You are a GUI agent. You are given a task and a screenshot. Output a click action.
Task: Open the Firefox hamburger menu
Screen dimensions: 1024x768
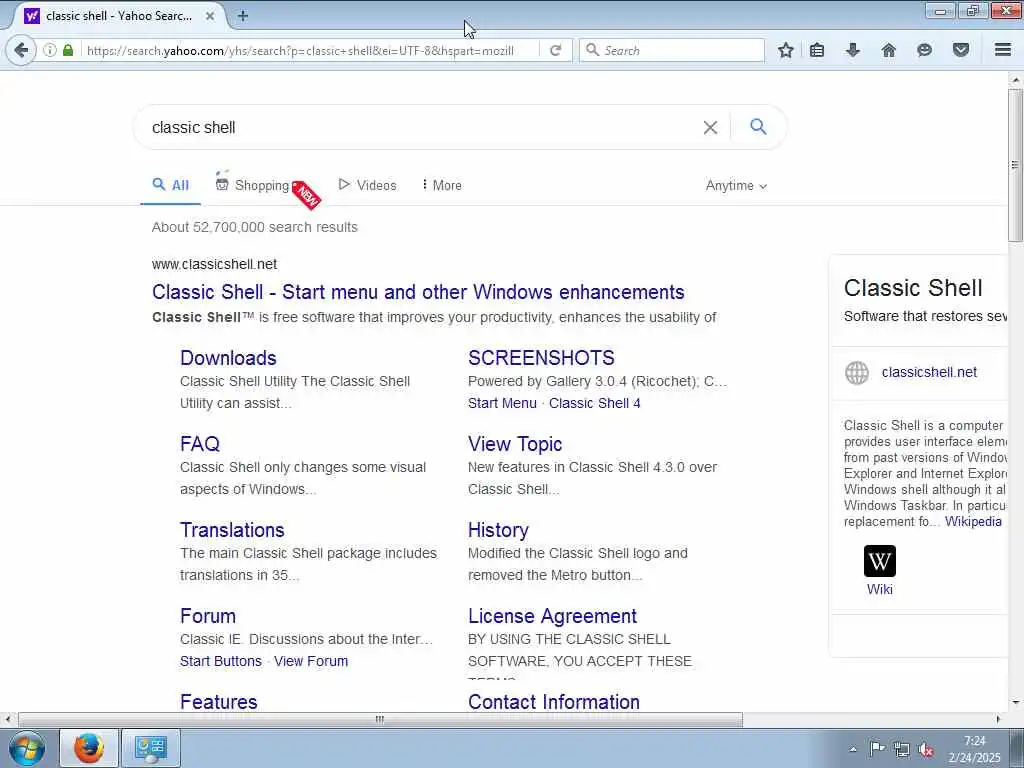pyautogui.click(x=1003, y=50)
